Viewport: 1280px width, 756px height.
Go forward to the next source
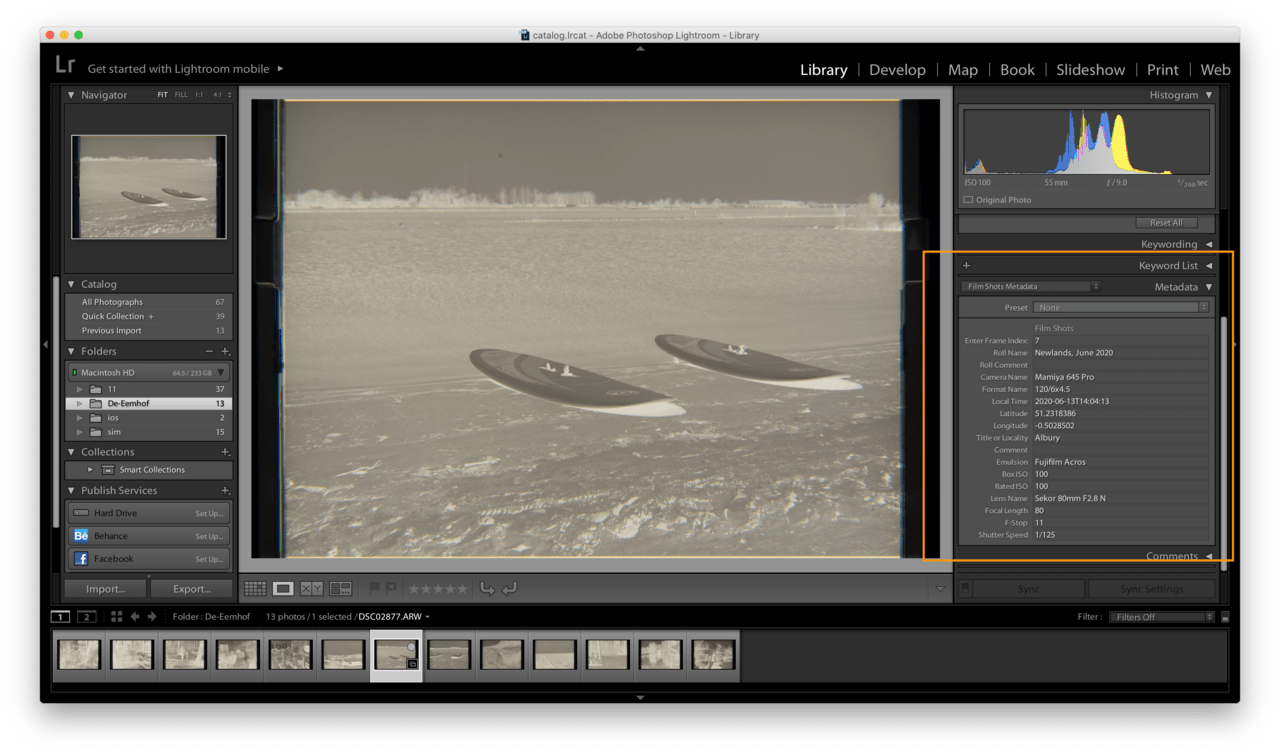click(x=152, y=617)
